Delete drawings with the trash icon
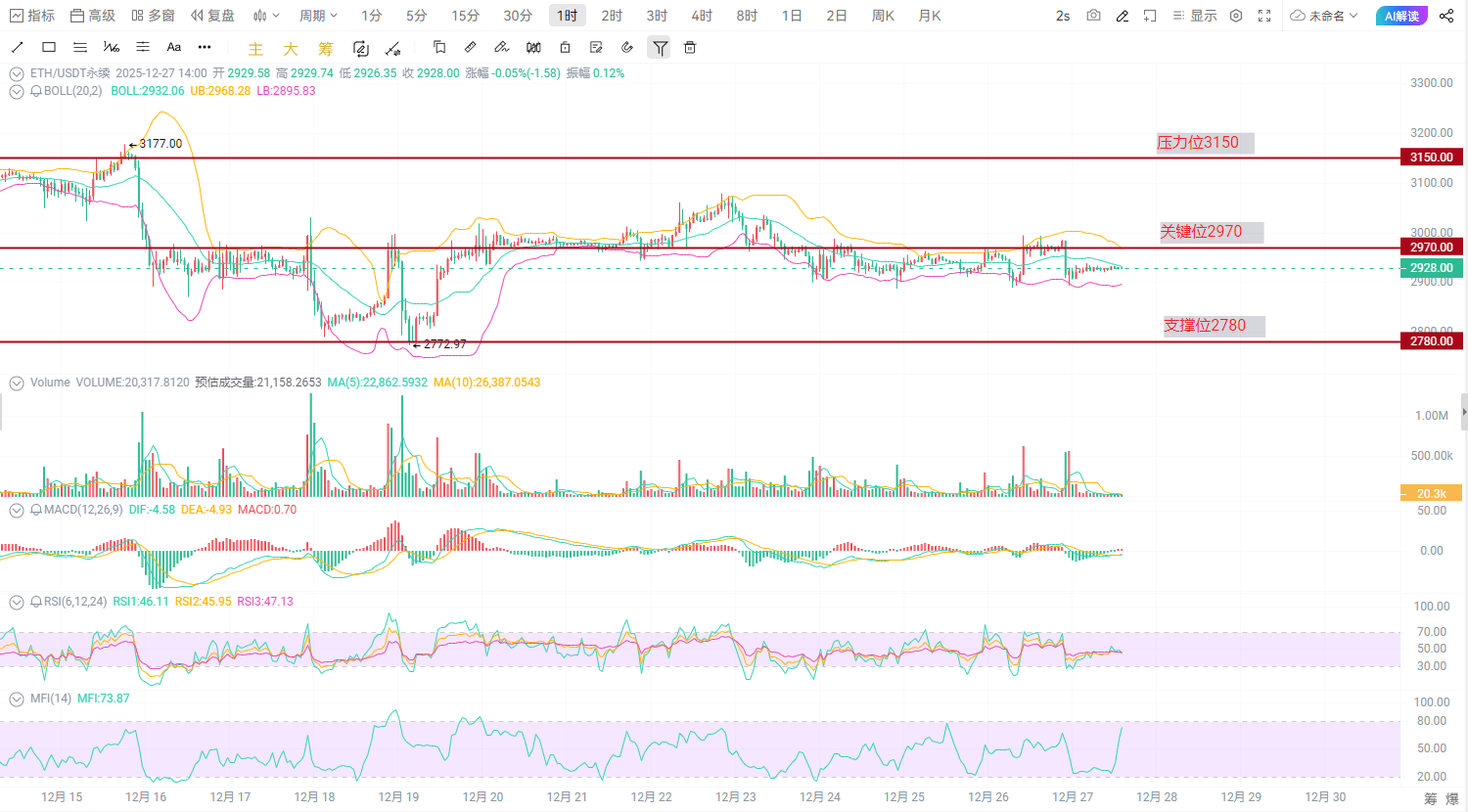1468x812 pixels. pyautogui.click(x=690, y=47)
